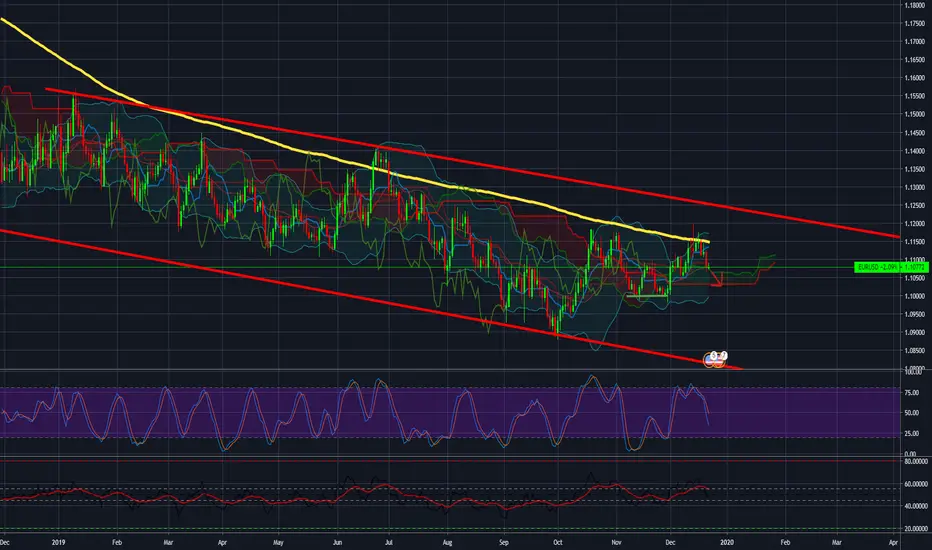Select the 1.13500 price axis label
The image size is (932, 550).
[914, 169]
